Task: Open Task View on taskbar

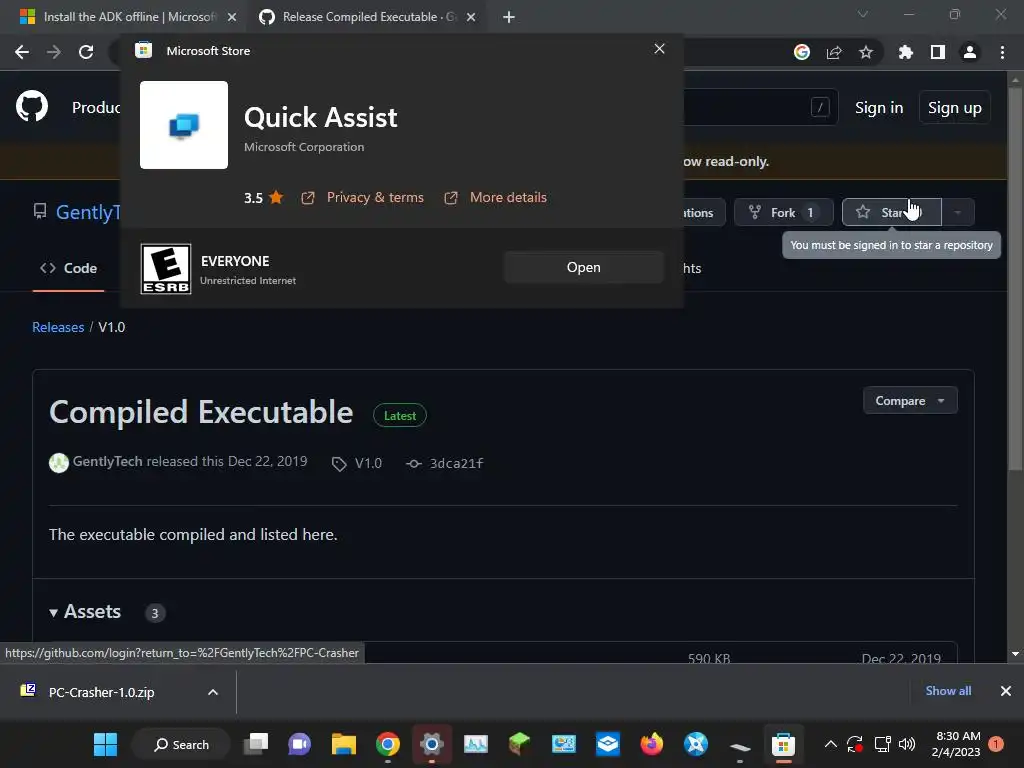Action: 256,744
